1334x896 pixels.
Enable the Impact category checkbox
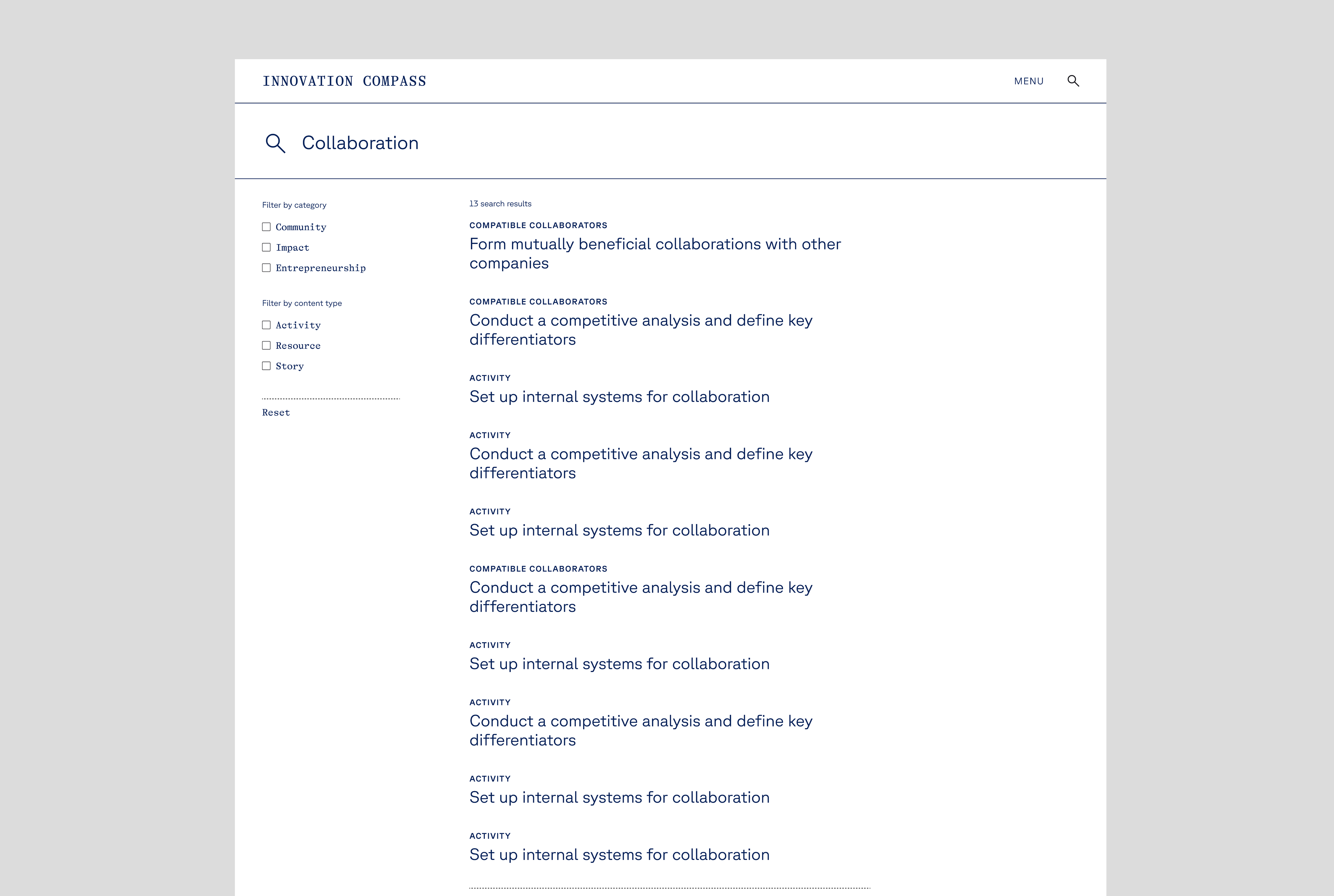(266, 247)
